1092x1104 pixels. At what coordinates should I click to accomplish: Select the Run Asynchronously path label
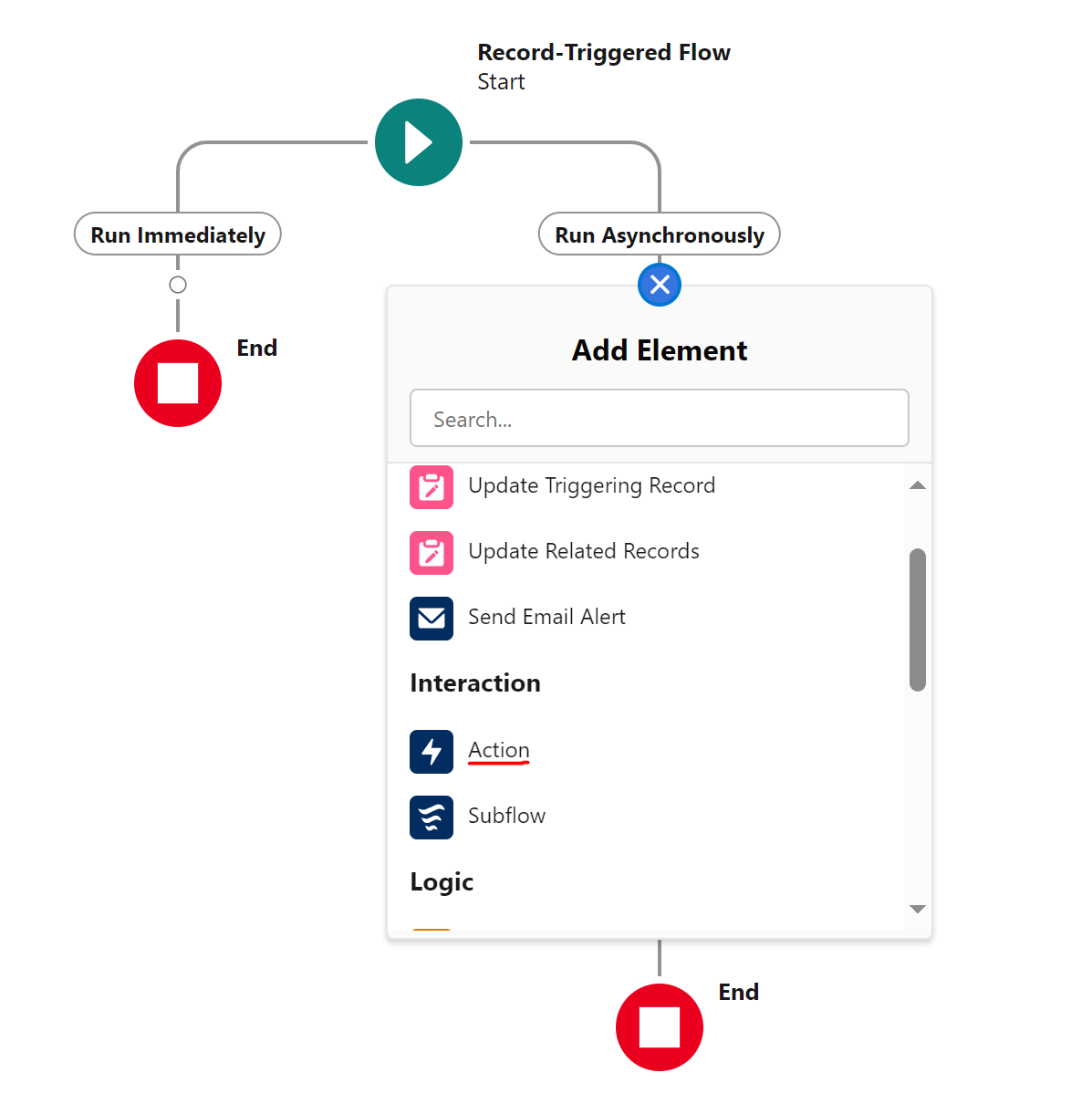(x=660, y=234)
